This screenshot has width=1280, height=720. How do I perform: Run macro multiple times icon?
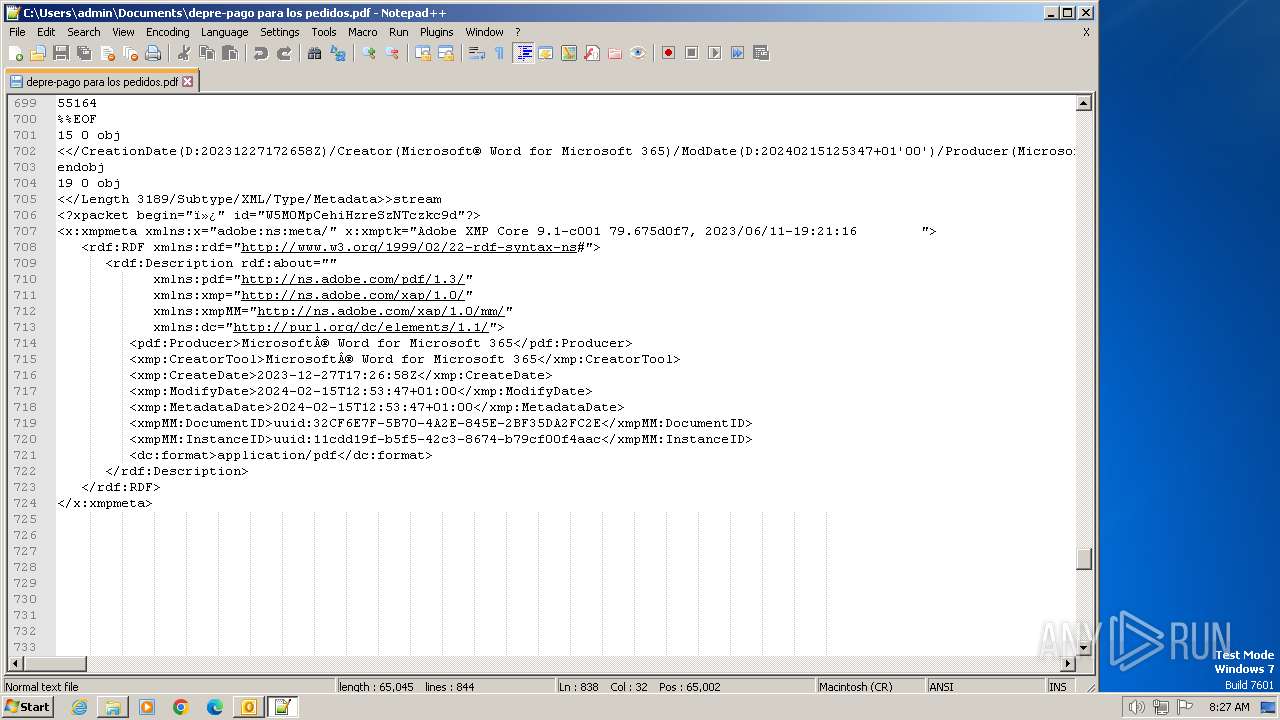737,53
